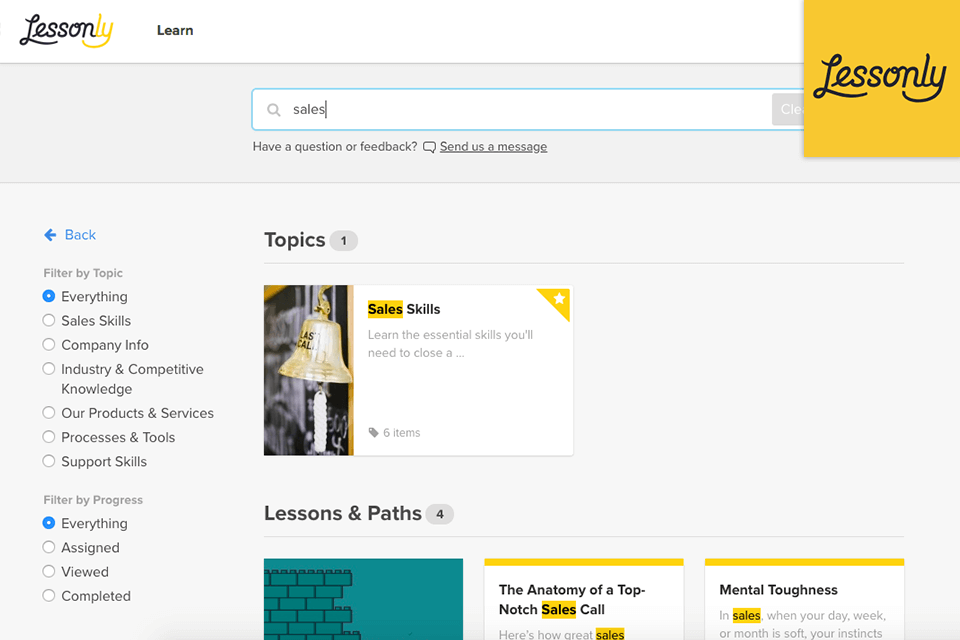Click the tag icon beside 6 items
The image size is (960, 640).
click(x=374, y=433)
